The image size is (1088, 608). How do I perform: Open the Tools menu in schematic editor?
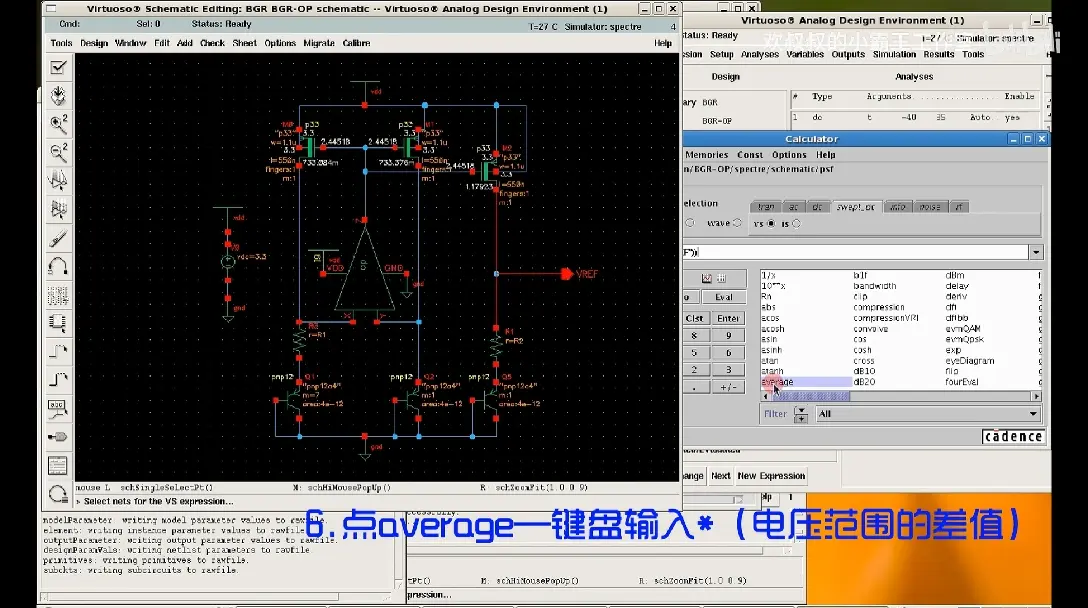pos(61,43)
